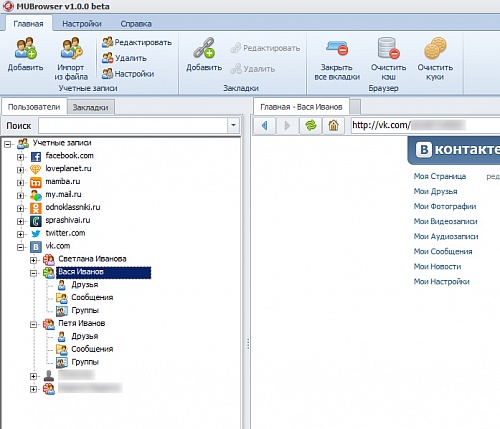Viewport: 500px width, 429px height.
Task: Switch to the Главная ribbon tab
Action: point(28,24)
